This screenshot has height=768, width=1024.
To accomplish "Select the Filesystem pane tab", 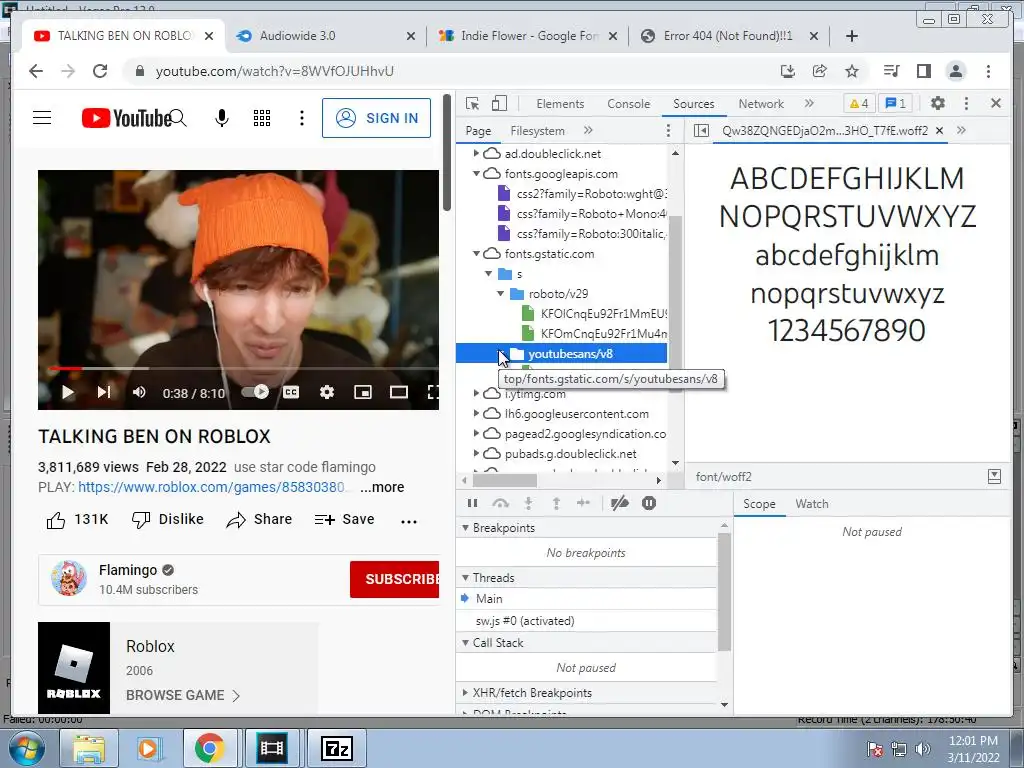I will coord(537,131).
